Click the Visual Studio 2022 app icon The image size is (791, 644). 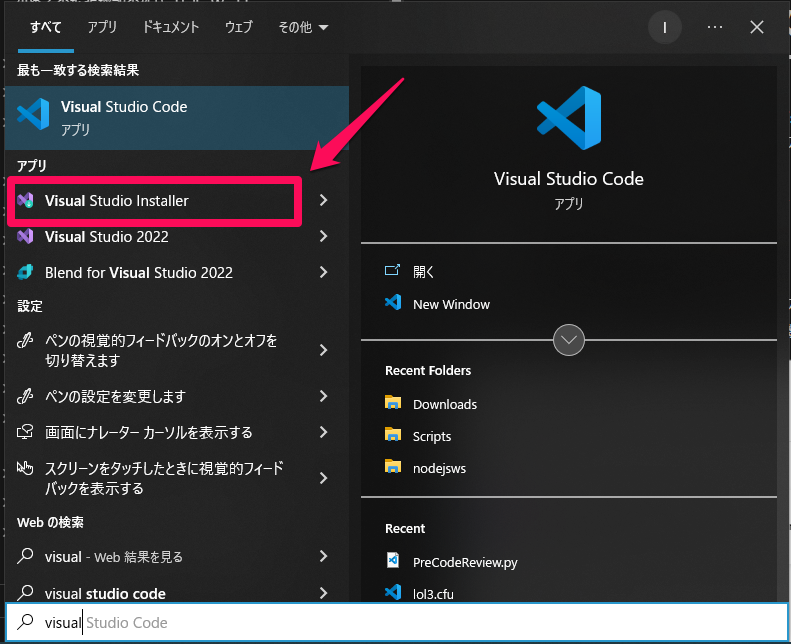(x=25, y=237)
